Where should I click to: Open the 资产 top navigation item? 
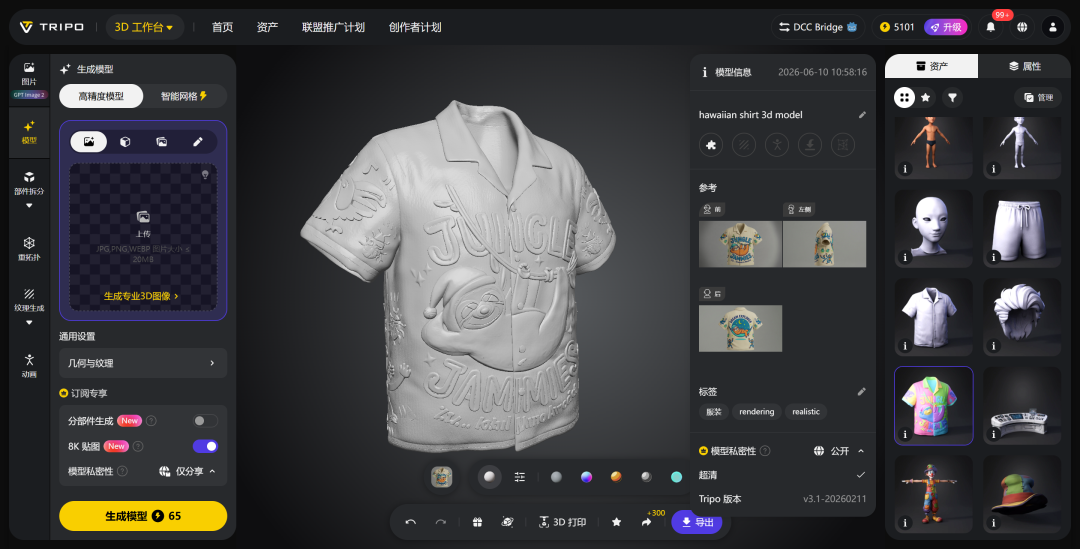[x=267, y=27]
